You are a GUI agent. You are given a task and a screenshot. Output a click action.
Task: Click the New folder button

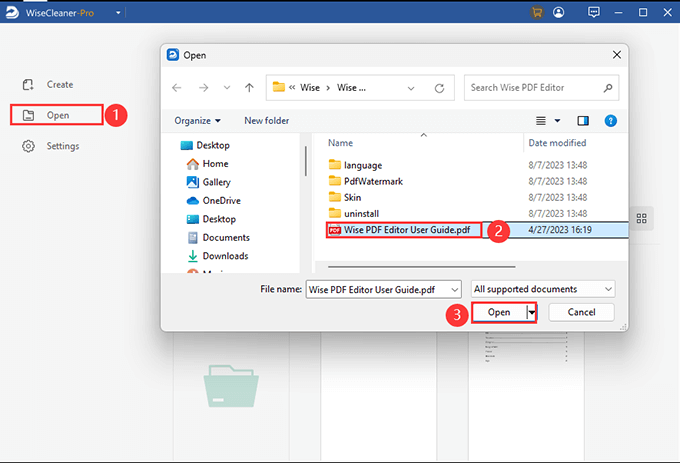point(266,121)
